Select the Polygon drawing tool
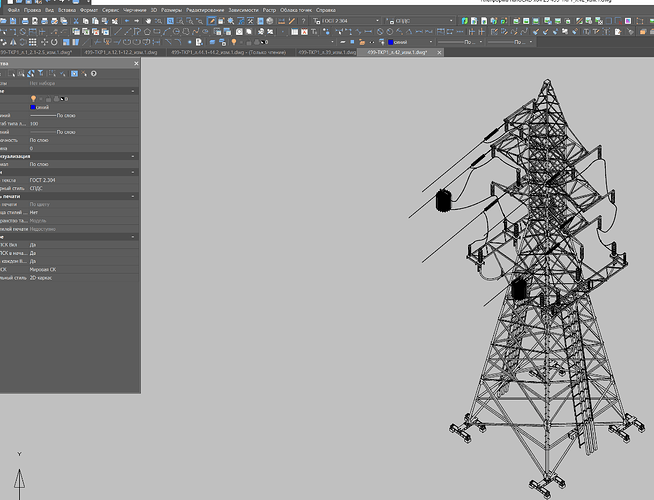This screenshot has height=500, width=654. (147, 31)
